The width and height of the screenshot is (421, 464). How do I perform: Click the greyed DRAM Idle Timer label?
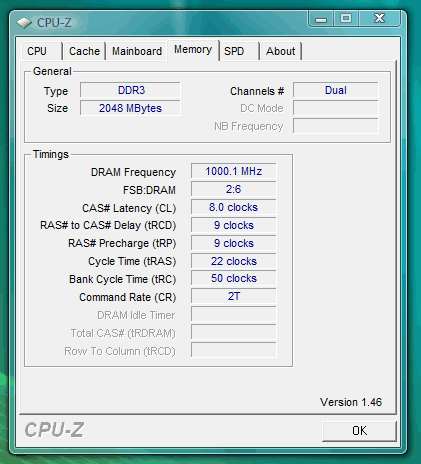(136, 315)
